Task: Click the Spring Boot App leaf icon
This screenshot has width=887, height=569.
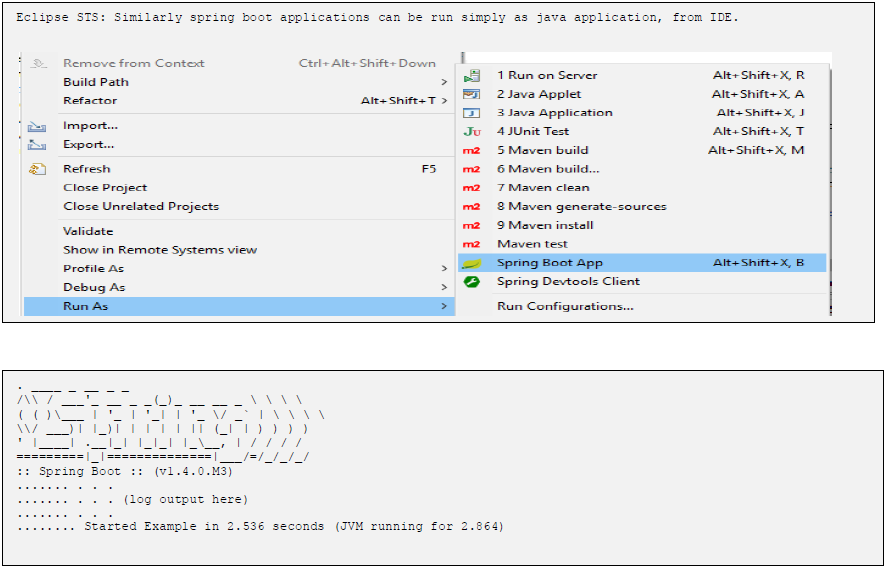Action: (x=472, y=263)
